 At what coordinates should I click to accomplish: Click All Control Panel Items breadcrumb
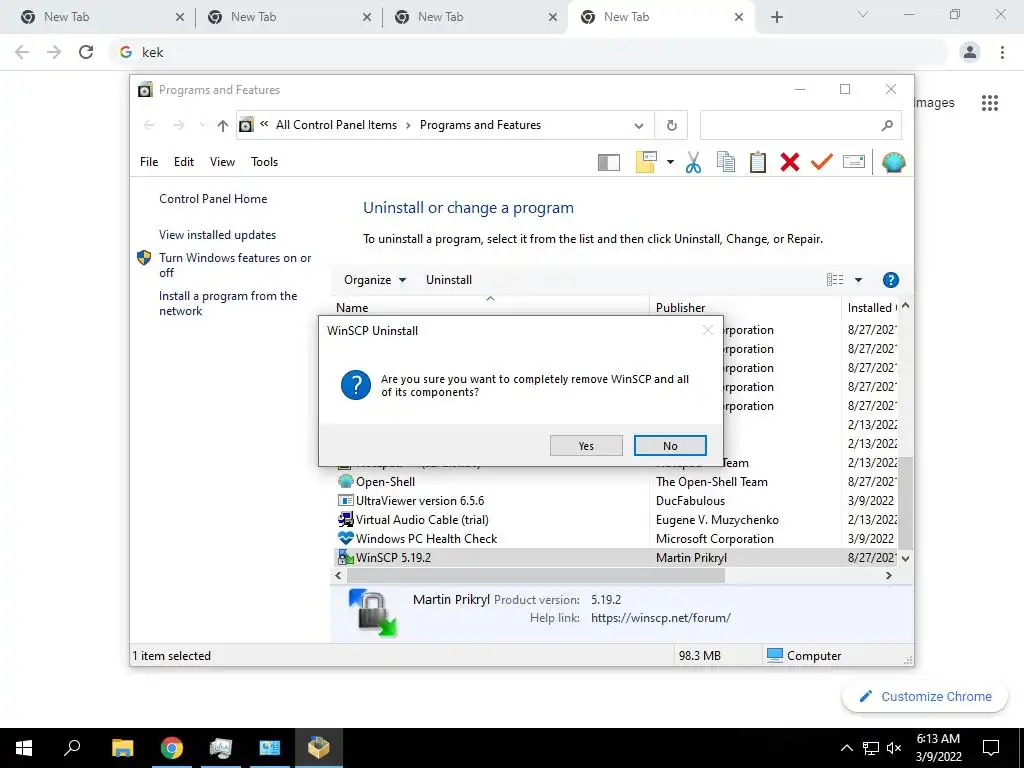click(336, 125)
